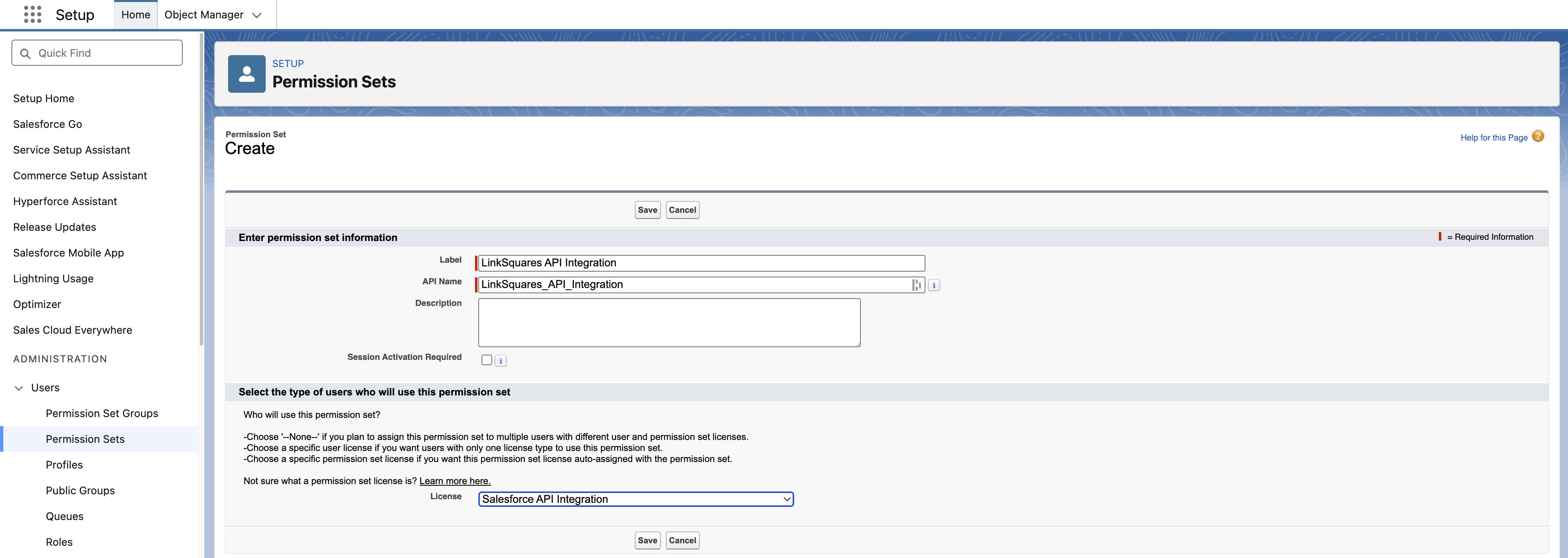Viewport: 1568px width, 558px height.
Task: Open the Learn more here link
Action: point(455,481)
